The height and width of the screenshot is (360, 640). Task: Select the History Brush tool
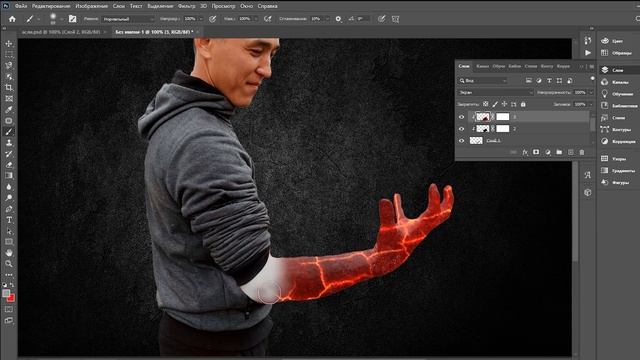tap(9, 154)
